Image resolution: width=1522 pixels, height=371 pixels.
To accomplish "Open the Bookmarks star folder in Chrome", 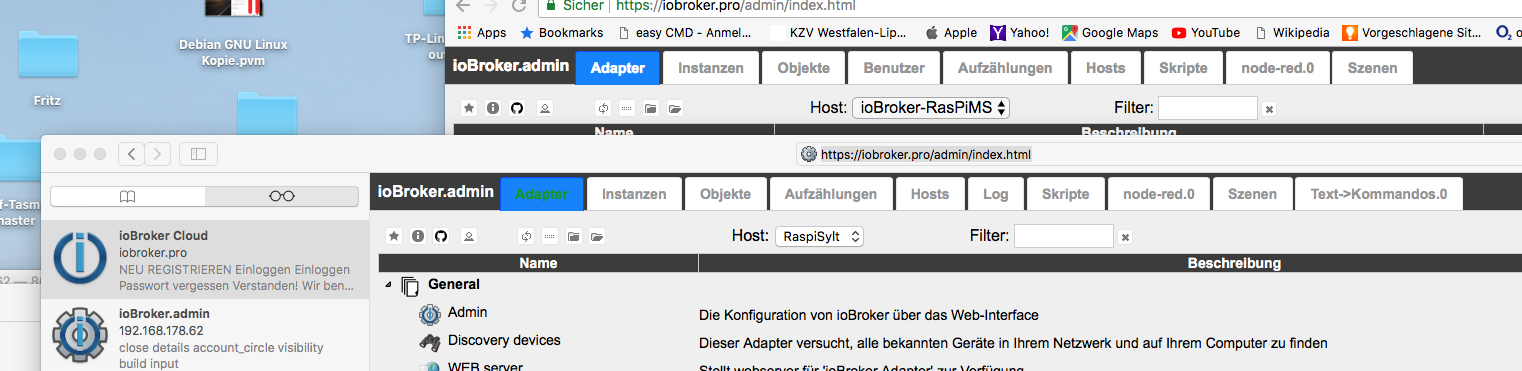I will (562, 32).
